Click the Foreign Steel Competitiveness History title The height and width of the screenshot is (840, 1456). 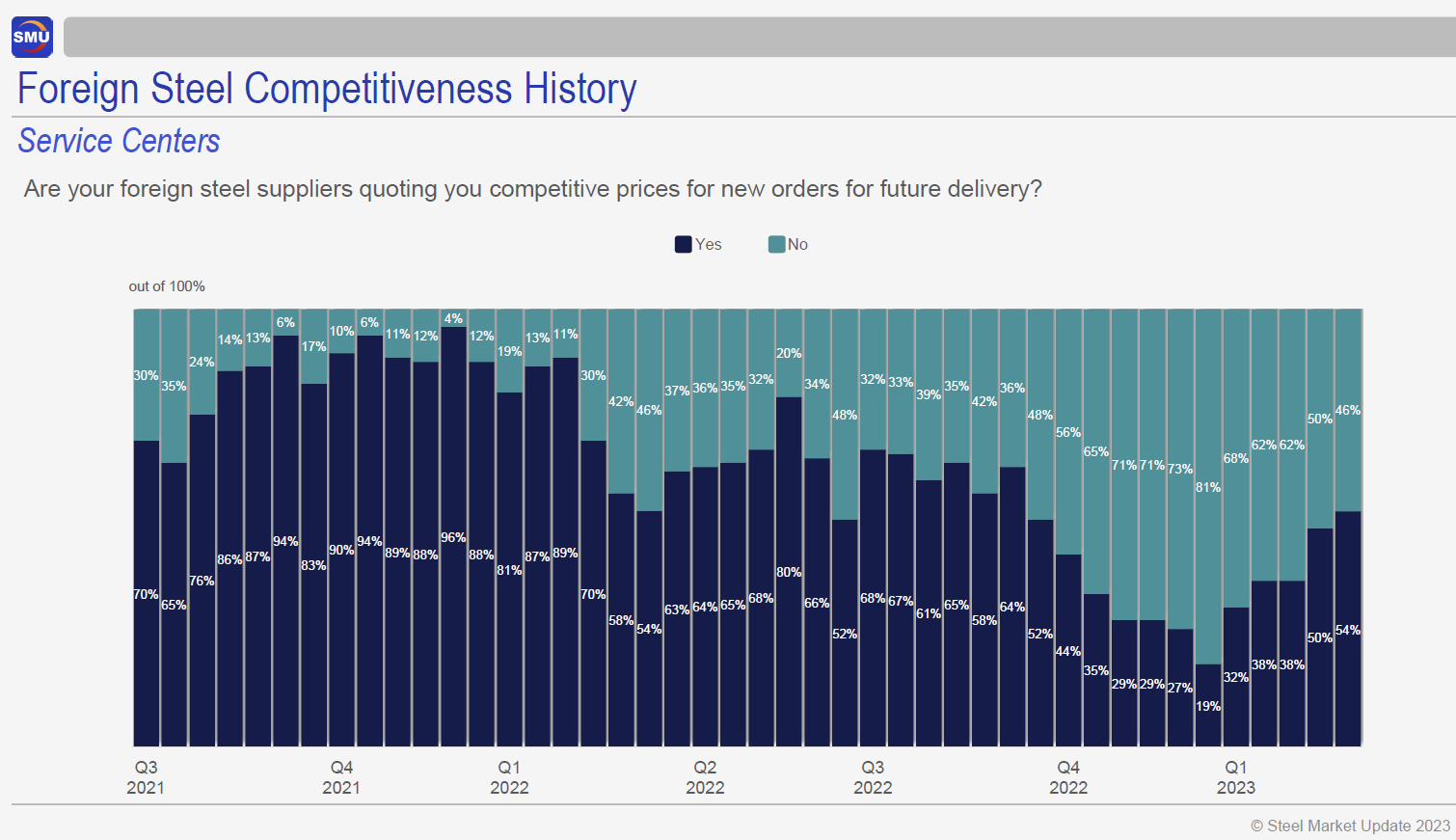point(327,89)
